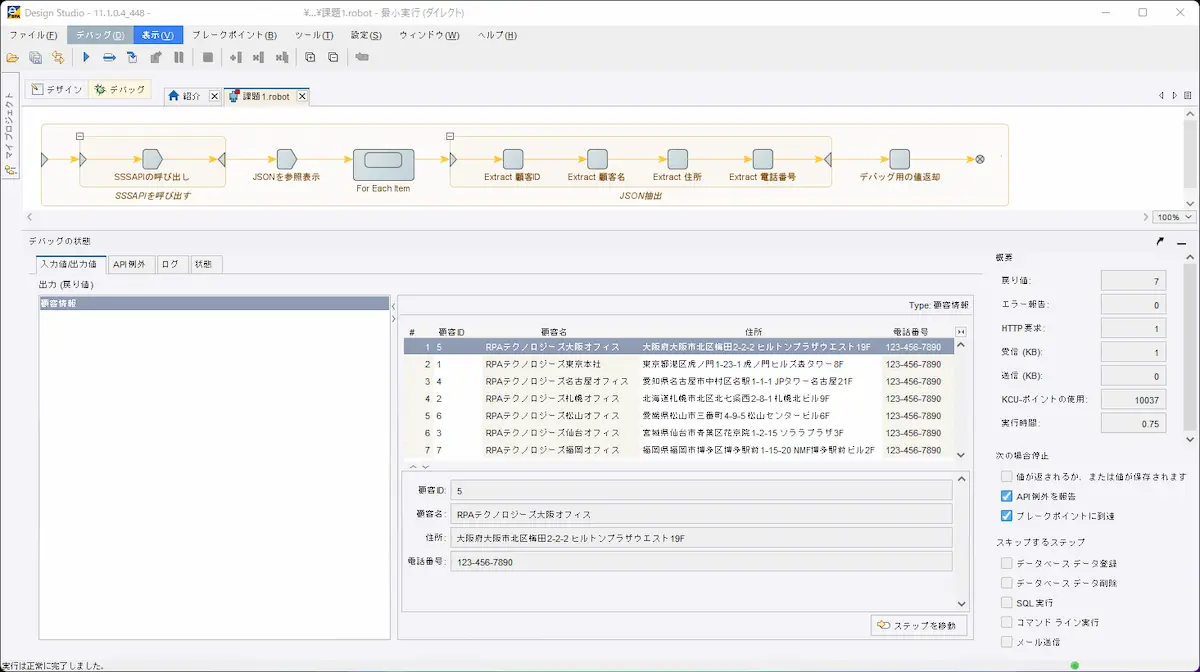
Task: Click the open folder toolbar icon
Action: (12, 57)
